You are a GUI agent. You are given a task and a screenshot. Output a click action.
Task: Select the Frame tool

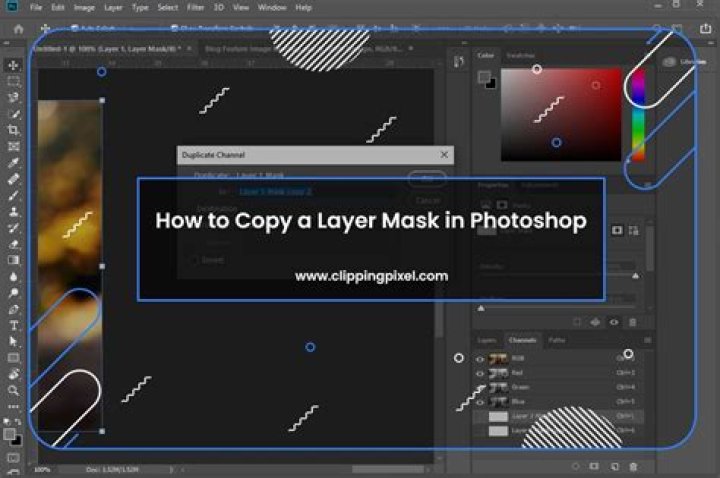tap(13, 146)
